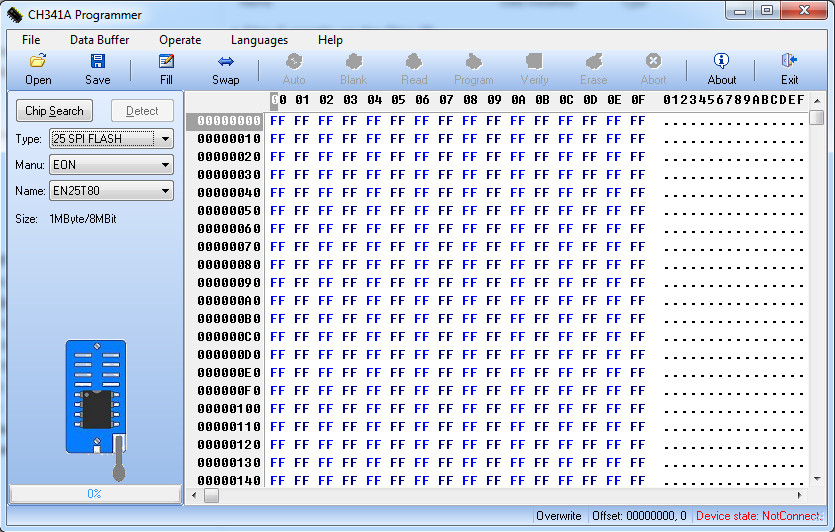Click the Save floppy disk icon
The height and width of the screenshot is (532, 835).
tap(97, 61)
